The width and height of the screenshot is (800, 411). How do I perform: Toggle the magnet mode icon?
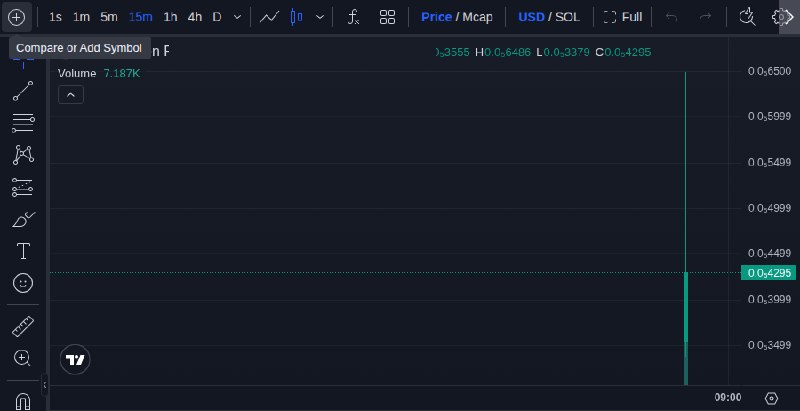tap(23, 401)
